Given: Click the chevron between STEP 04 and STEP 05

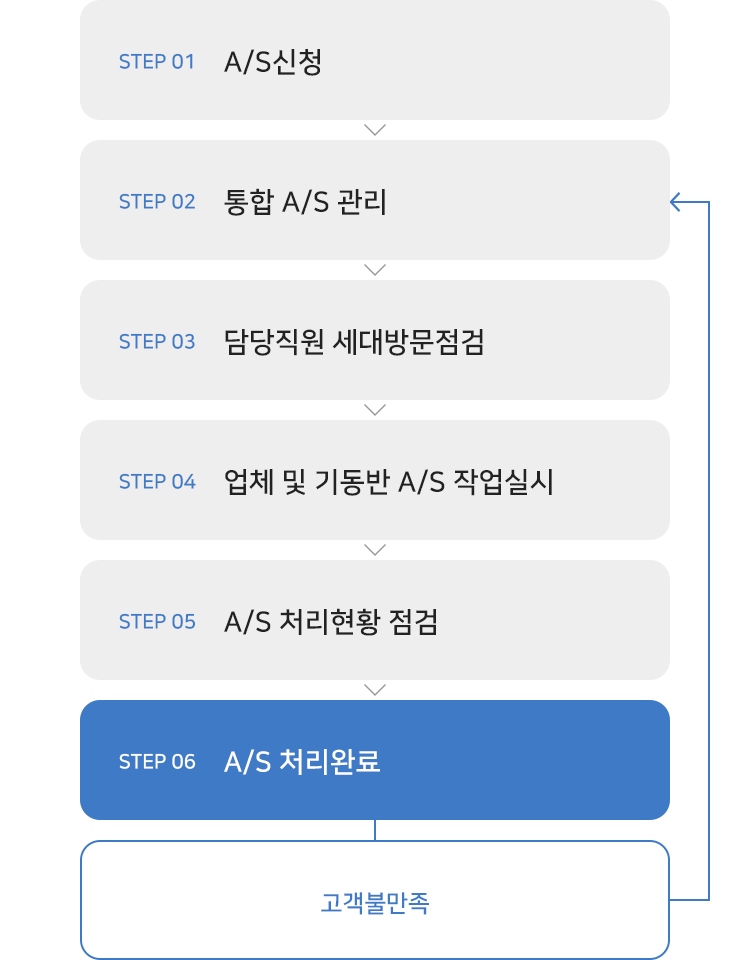Looking at the screenshot, I should 375,550.
